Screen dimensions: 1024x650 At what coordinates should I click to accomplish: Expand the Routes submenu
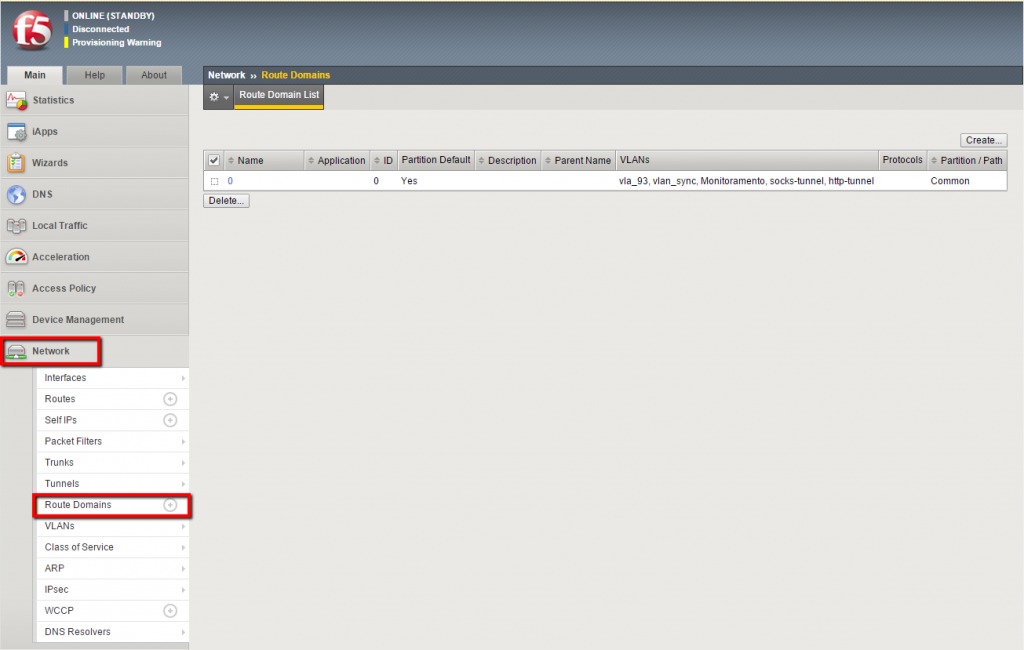(60, 399)
